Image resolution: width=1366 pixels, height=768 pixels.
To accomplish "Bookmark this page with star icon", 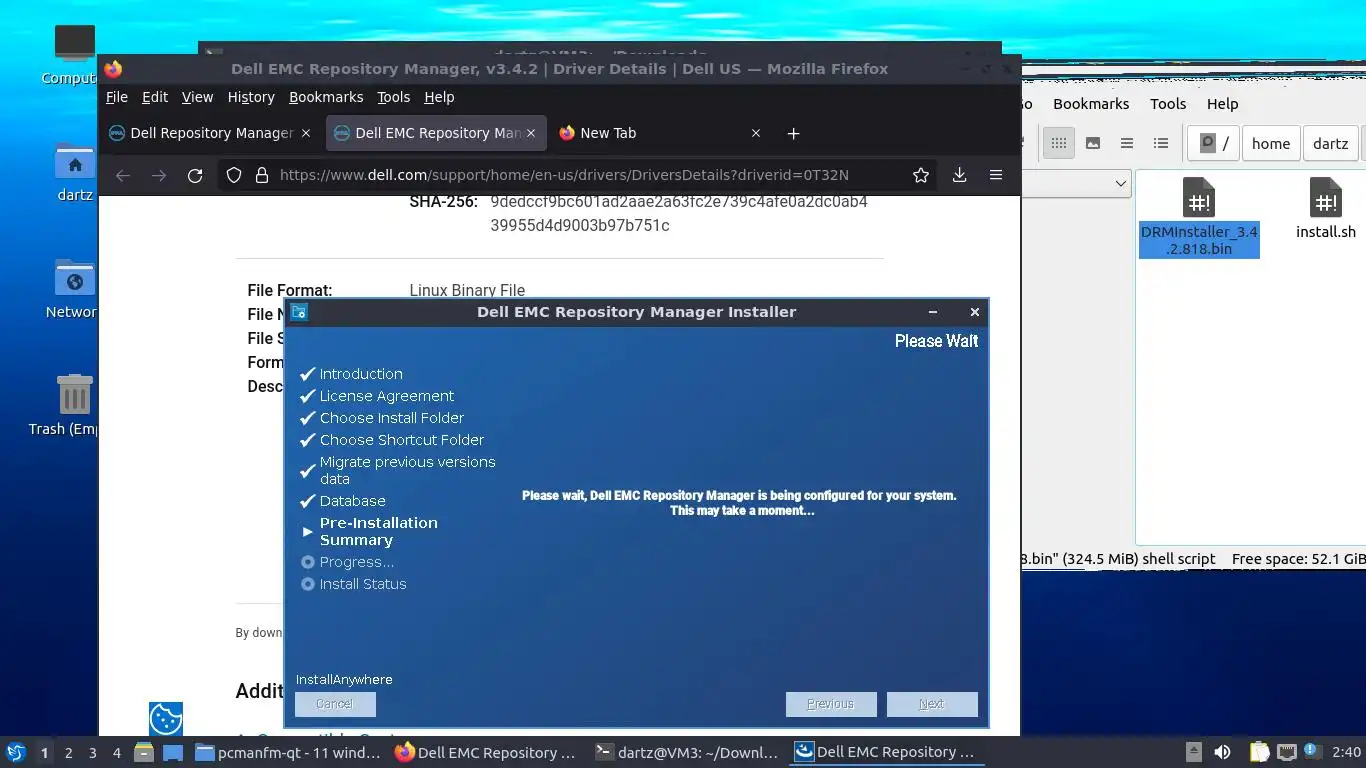I will point(921,175).
